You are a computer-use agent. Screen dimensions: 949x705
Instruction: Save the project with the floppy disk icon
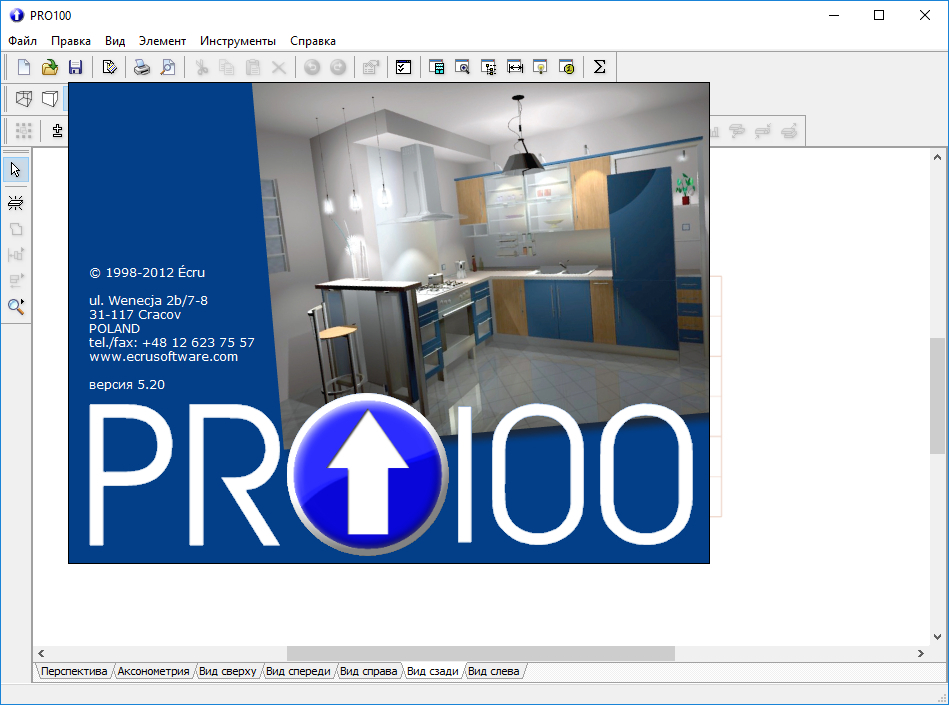[x=75, y=67]
